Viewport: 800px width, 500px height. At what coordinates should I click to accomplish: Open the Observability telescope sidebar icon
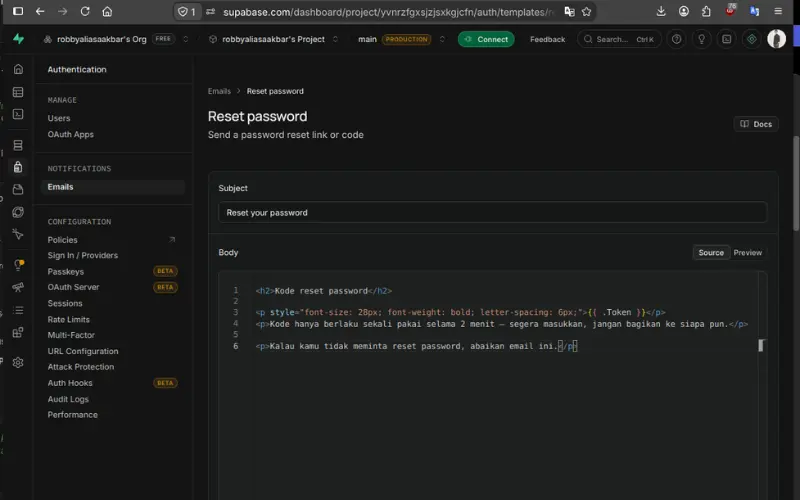(18, 287)
